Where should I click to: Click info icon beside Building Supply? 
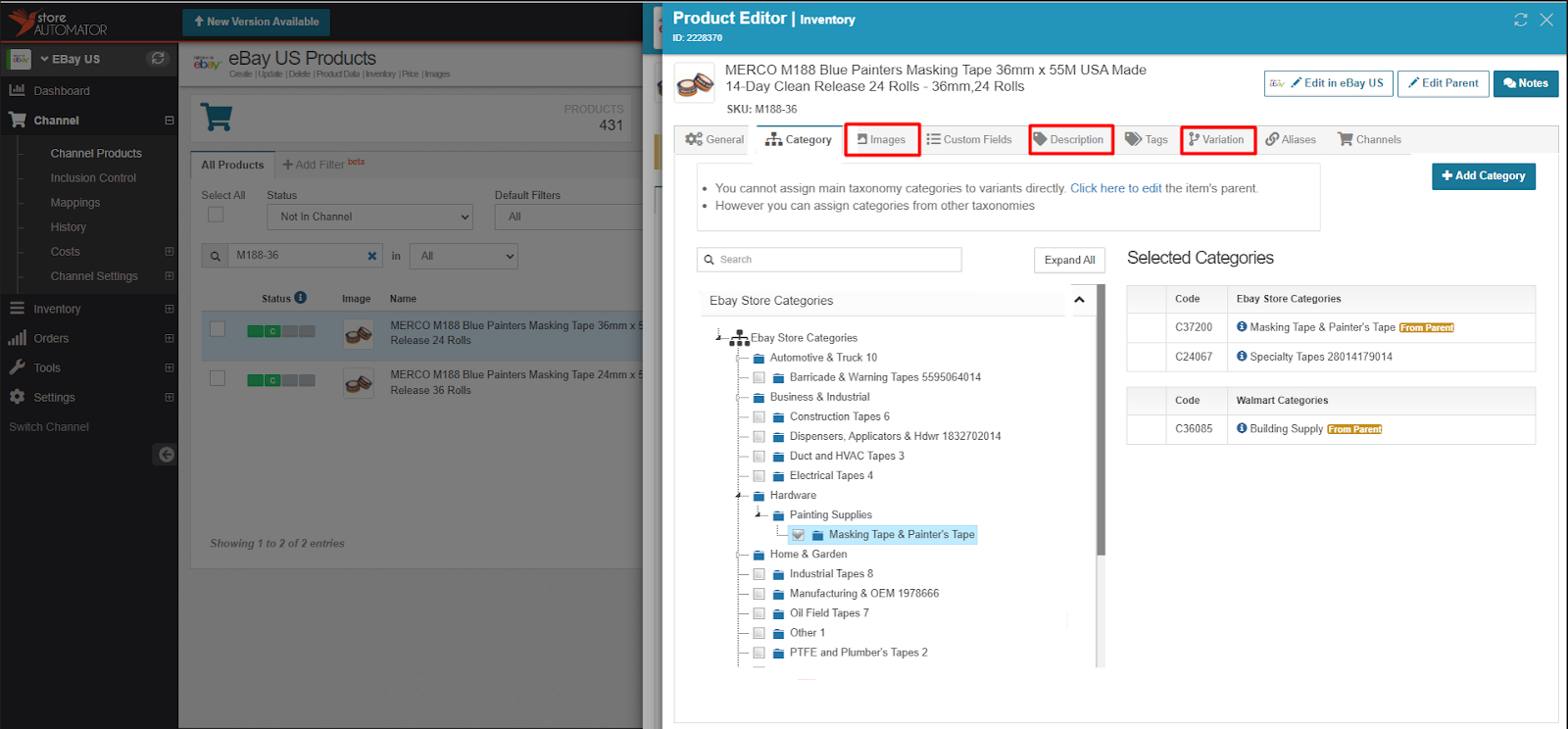(1242, 428)
